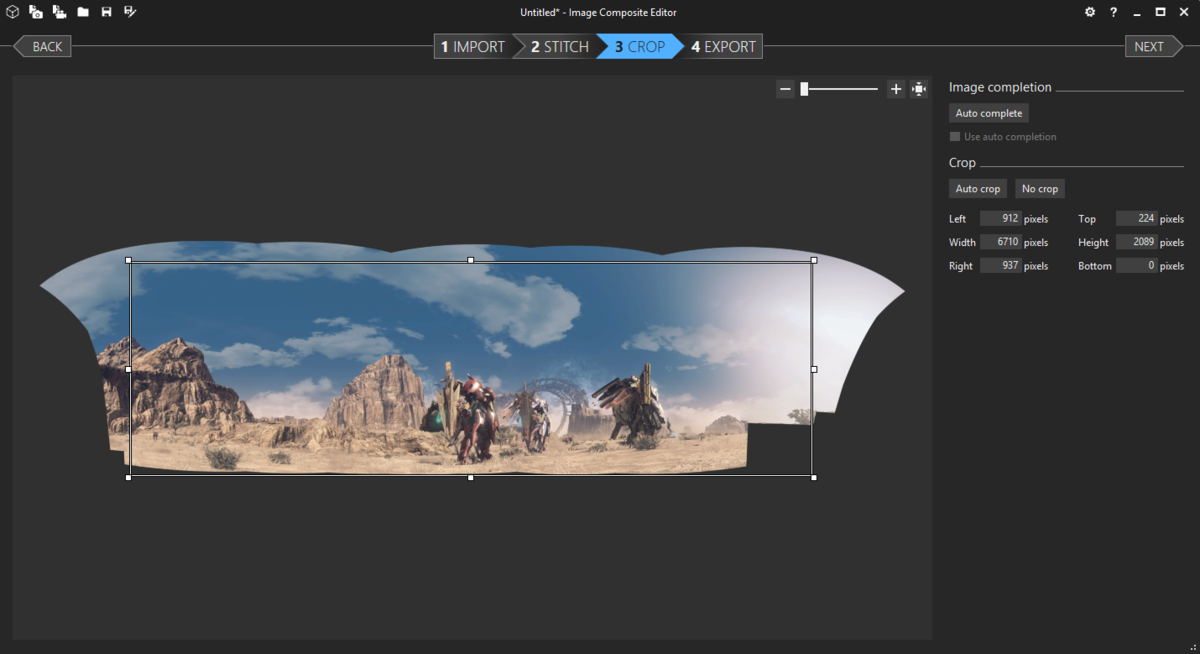Click the BACK button

tap(42, 46)
